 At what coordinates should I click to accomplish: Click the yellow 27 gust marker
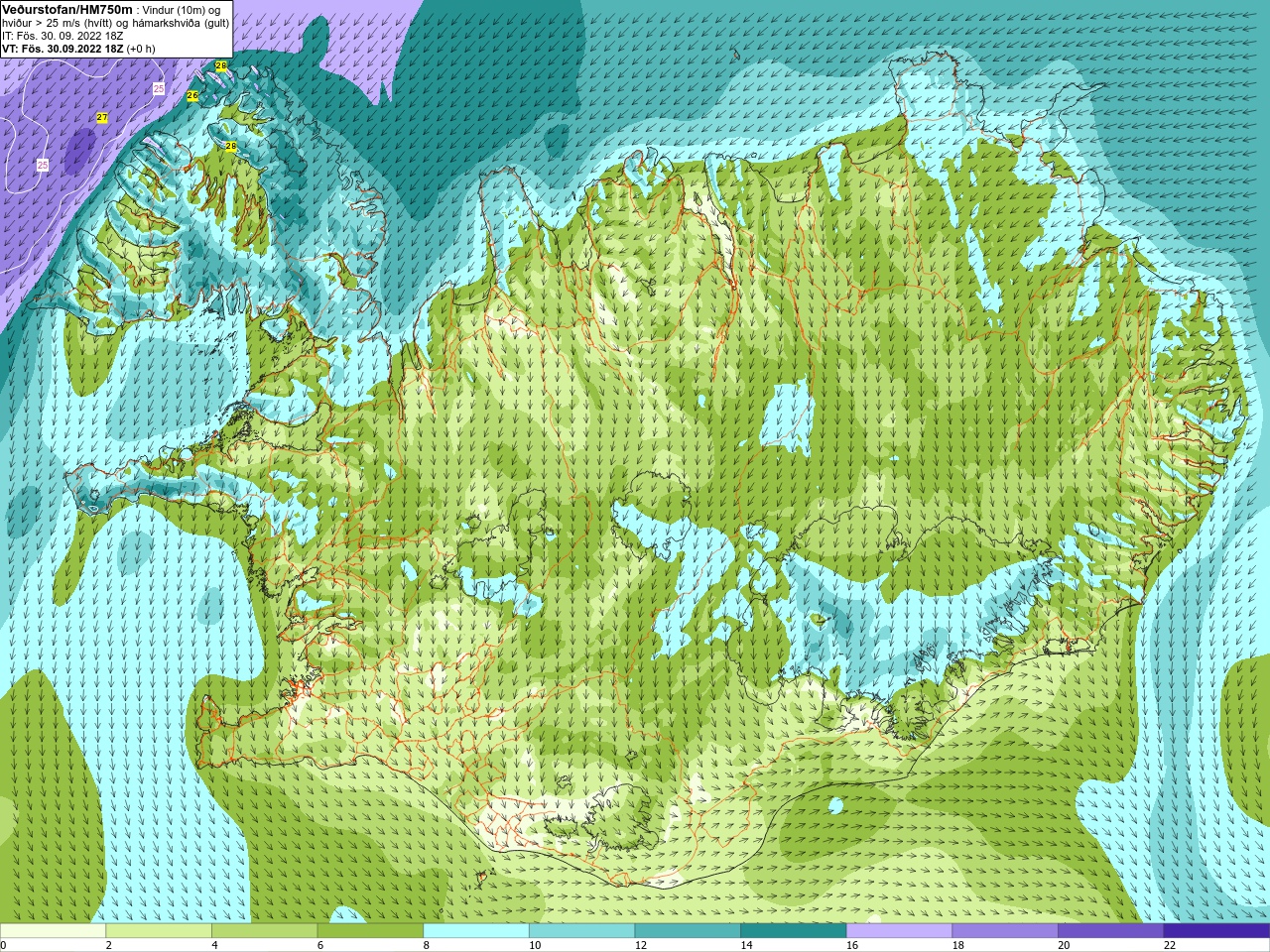click(102, 118)
